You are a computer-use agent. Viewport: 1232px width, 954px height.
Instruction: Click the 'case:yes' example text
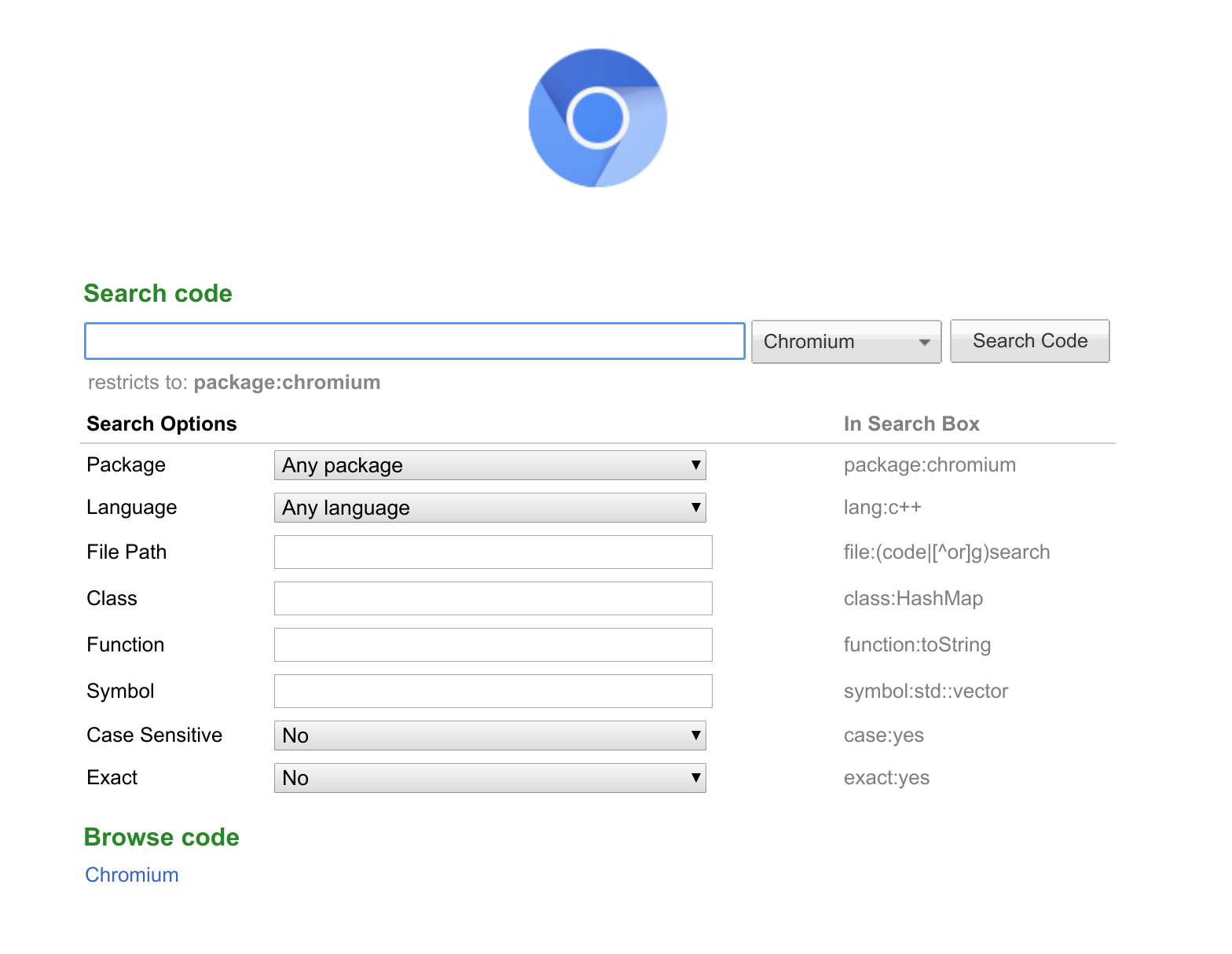point(884,736)
